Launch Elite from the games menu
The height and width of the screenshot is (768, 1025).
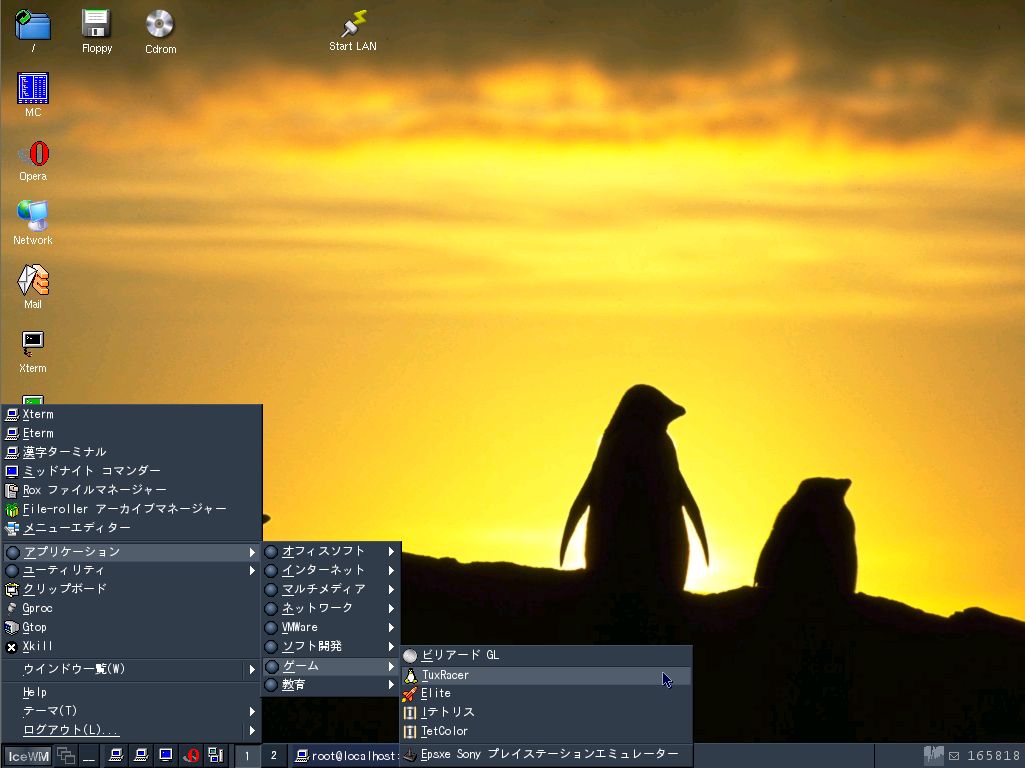[546, 693]
